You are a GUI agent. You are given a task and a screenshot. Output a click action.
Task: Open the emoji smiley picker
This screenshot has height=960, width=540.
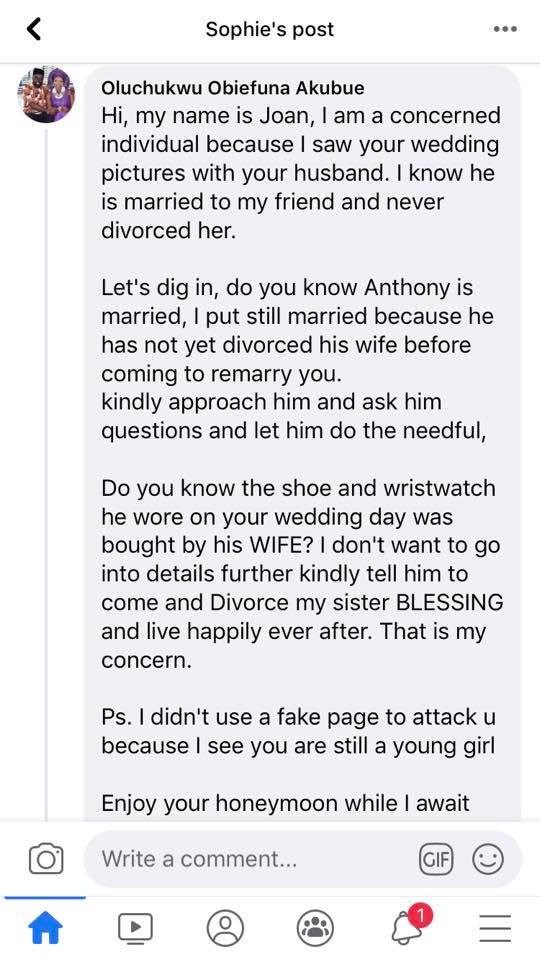point(488,859)
